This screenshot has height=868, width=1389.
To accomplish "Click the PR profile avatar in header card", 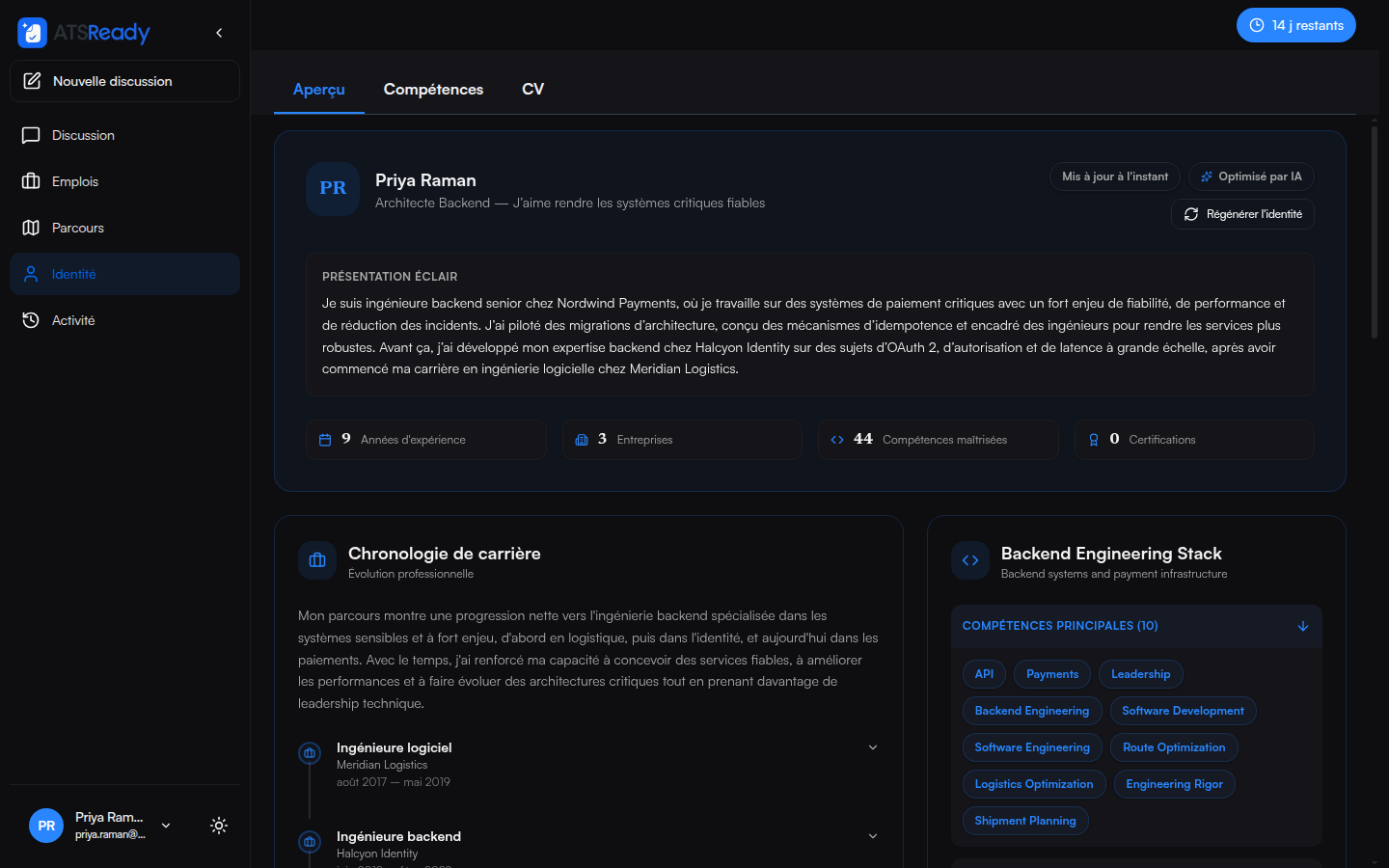I will click(x=333, y=188).
